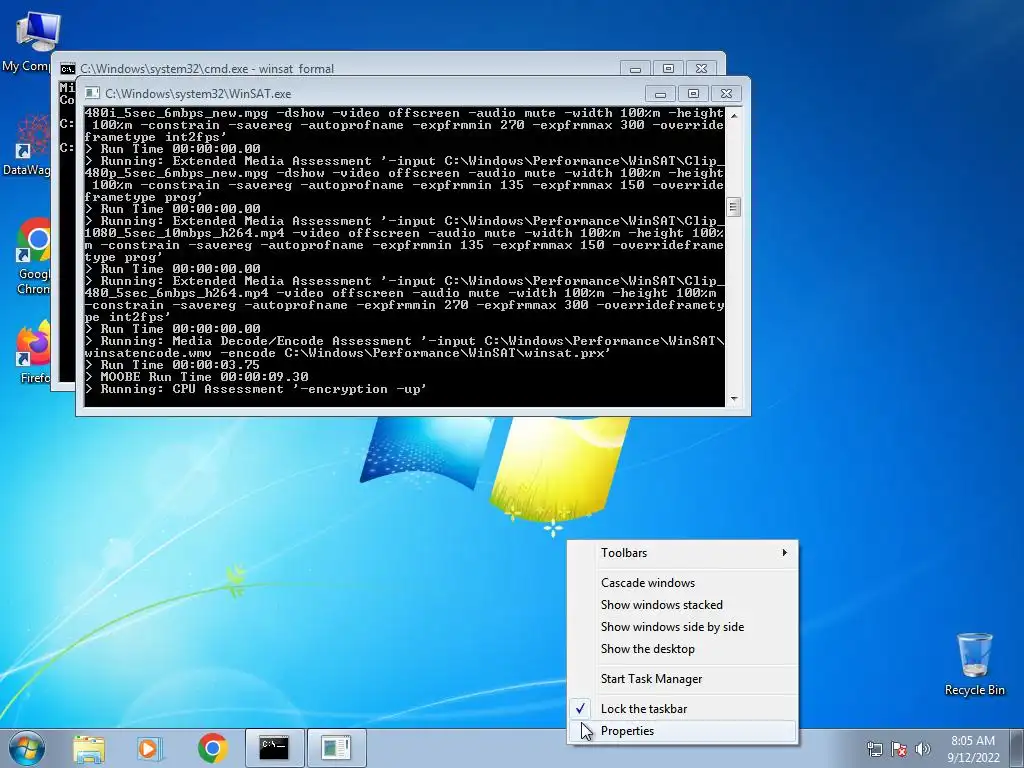Minimize the WinSAT.exe window

660,94
